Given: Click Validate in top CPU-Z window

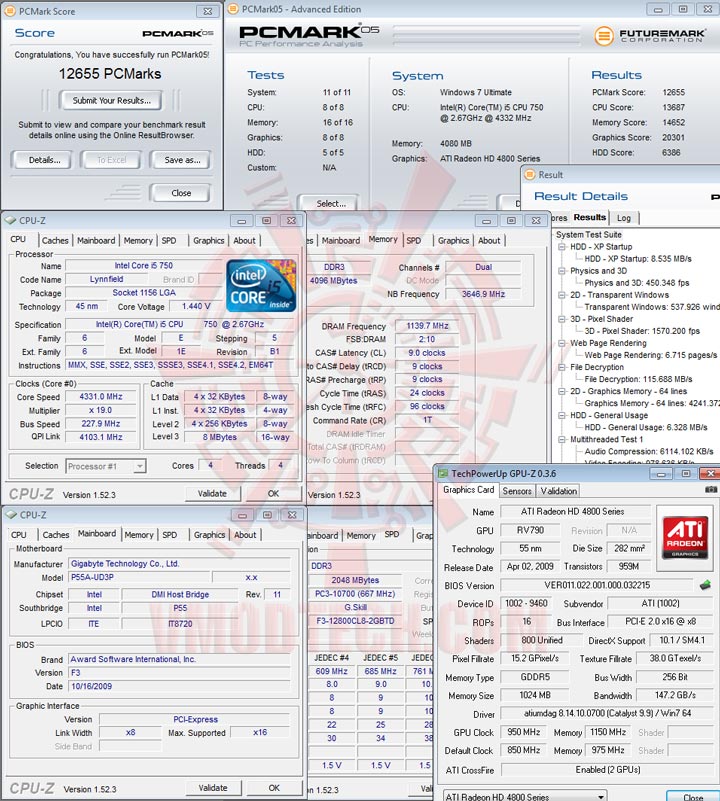Looking at the screenshot, I should tap(212, 493).
